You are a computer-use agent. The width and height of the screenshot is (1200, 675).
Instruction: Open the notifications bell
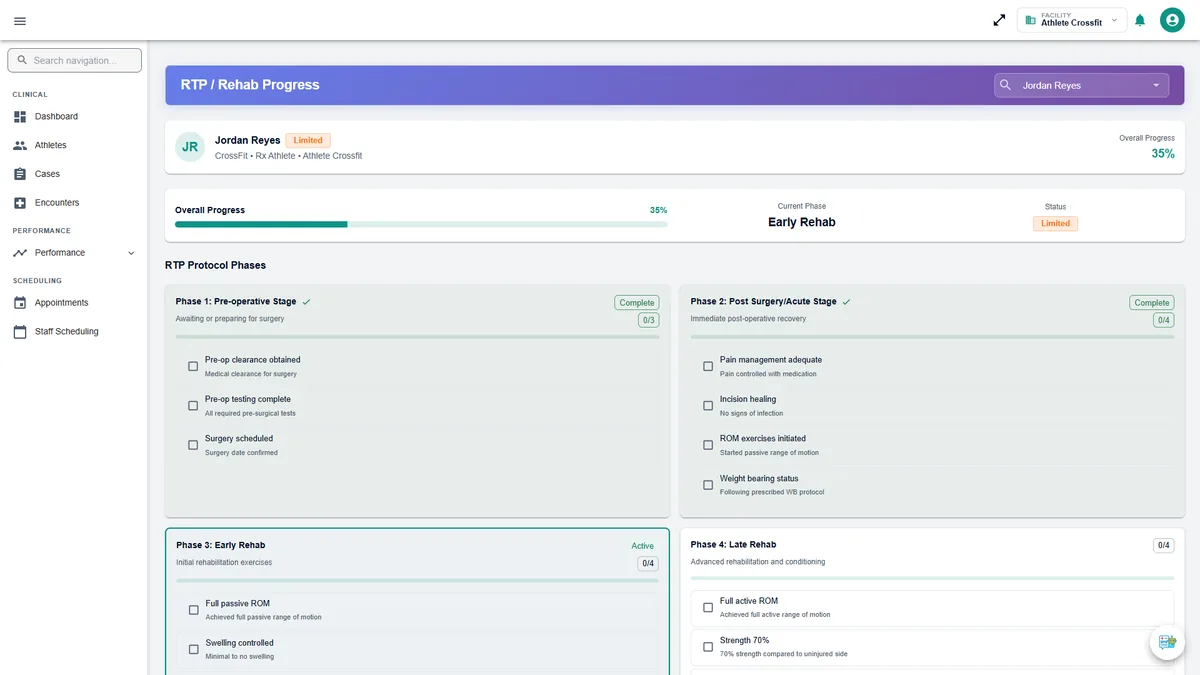coord(1140,20)
